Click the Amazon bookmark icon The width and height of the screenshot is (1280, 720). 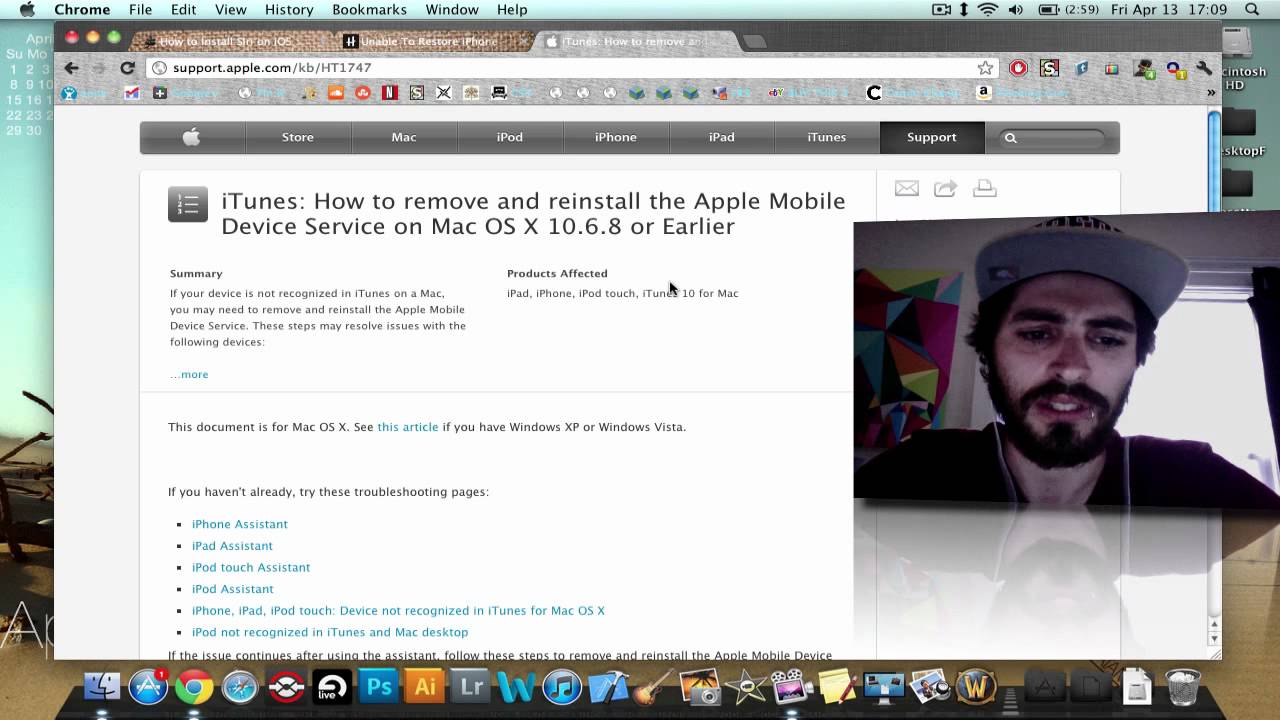[x=984, y=93]
